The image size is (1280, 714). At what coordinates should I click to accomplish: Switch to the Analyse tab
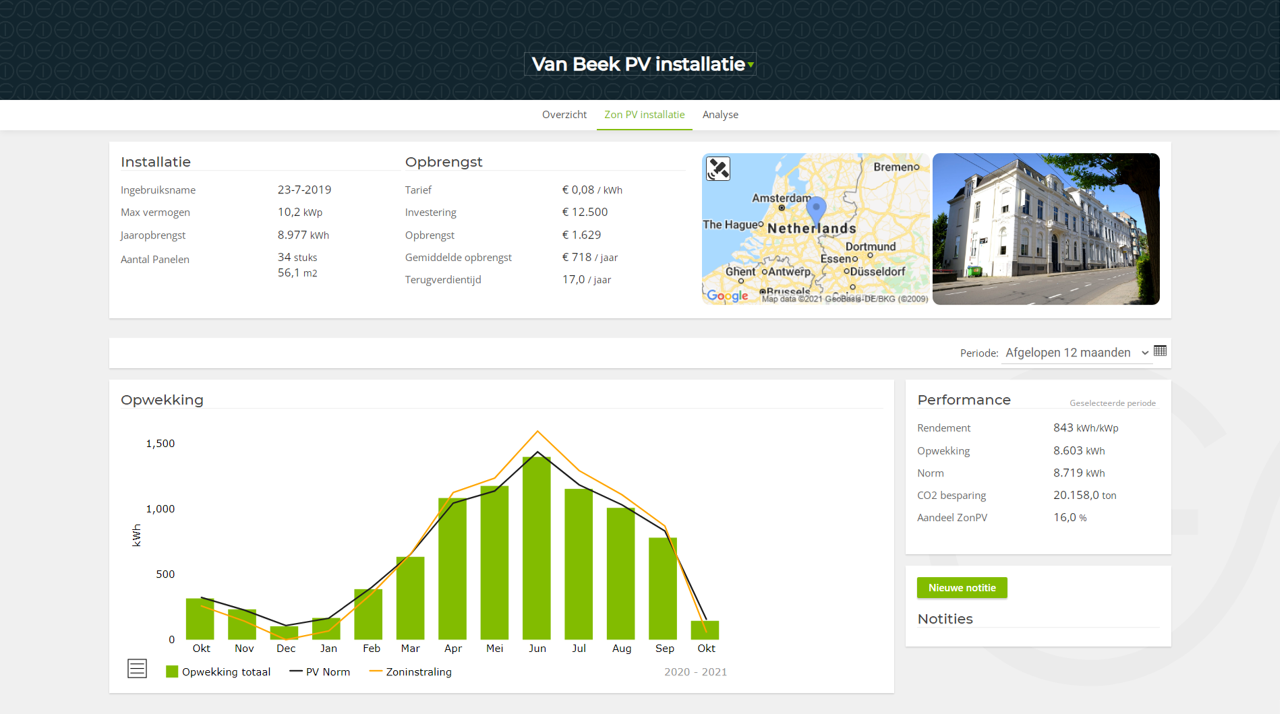720,115
